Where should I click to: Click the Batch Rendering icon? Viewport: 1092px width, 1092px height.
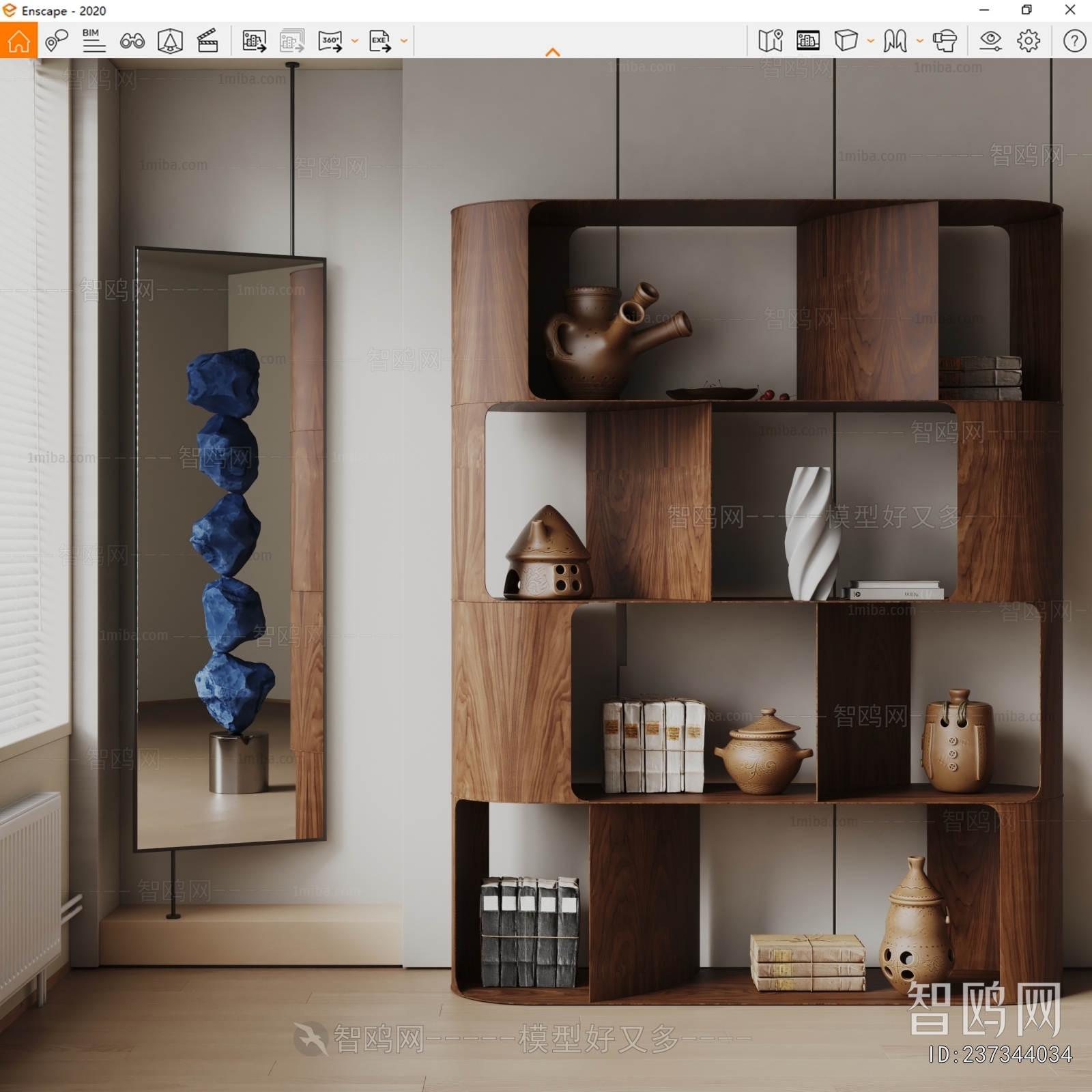pyautogui.click(x=292, y=41)
